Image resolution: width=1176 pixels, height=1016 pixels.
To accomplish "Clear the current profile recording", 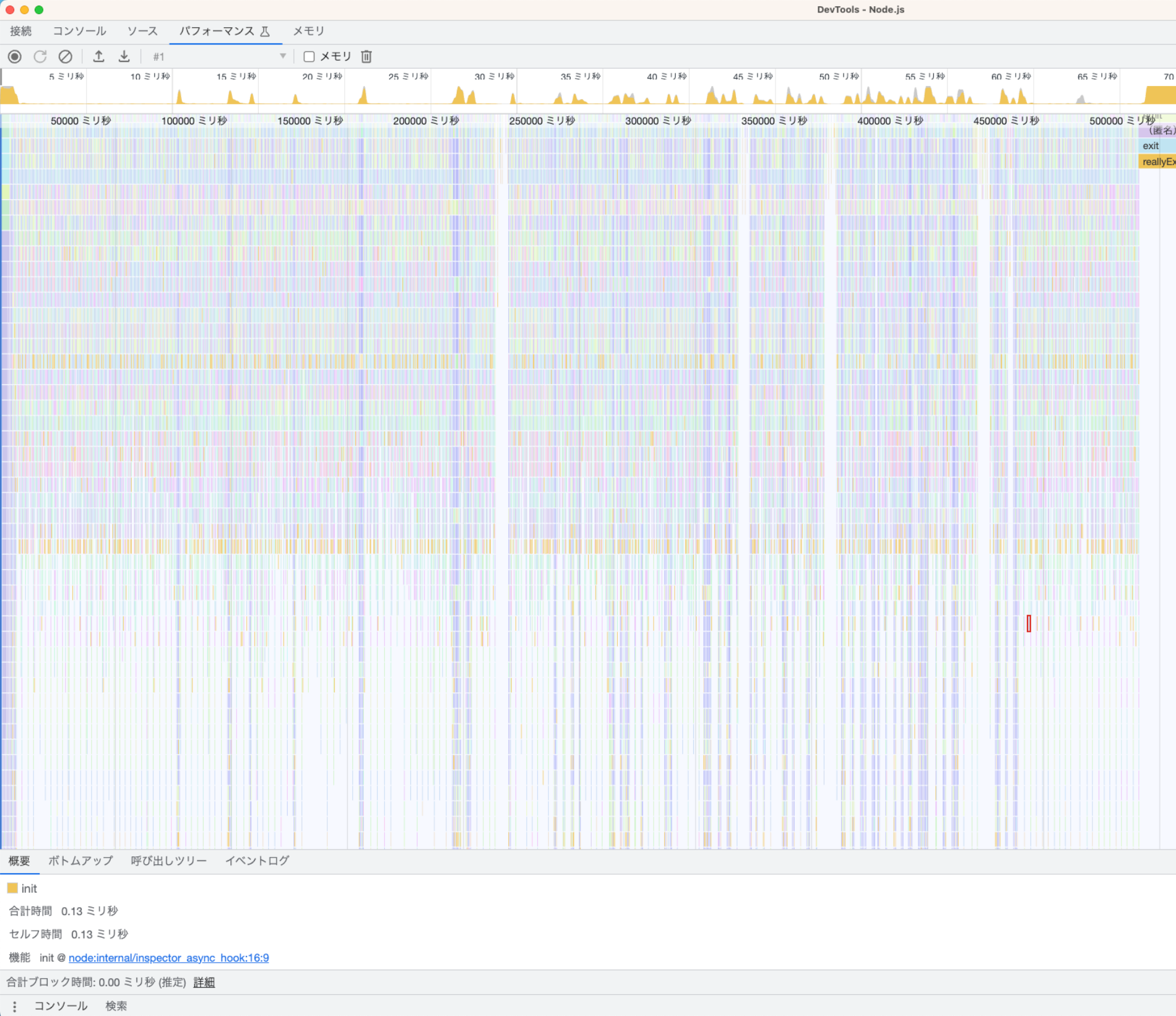I will [x=65, y=57].
